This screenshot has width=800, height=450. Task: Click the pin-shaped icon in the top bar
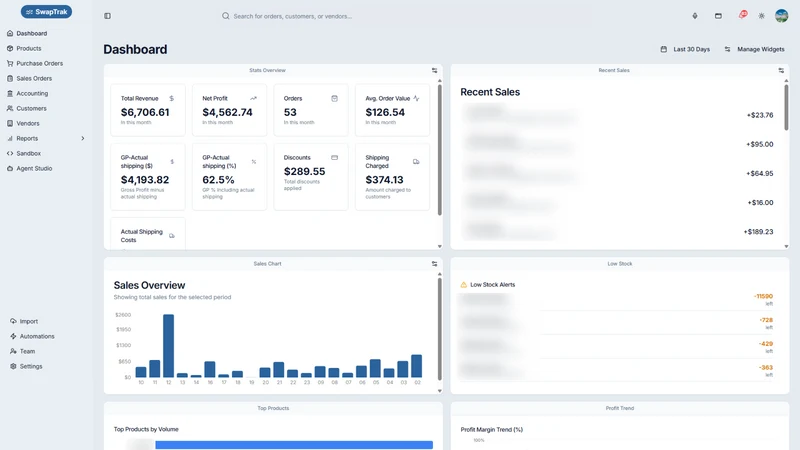pos(695,16)
